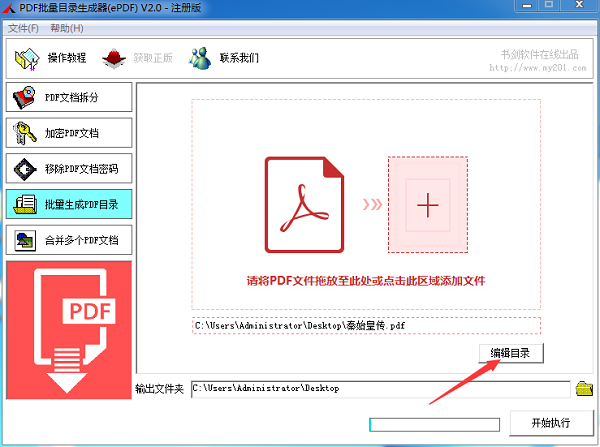Click the 编辑目录 button
The height and width of the screenshot is (447, 600).
coord(510,353)
